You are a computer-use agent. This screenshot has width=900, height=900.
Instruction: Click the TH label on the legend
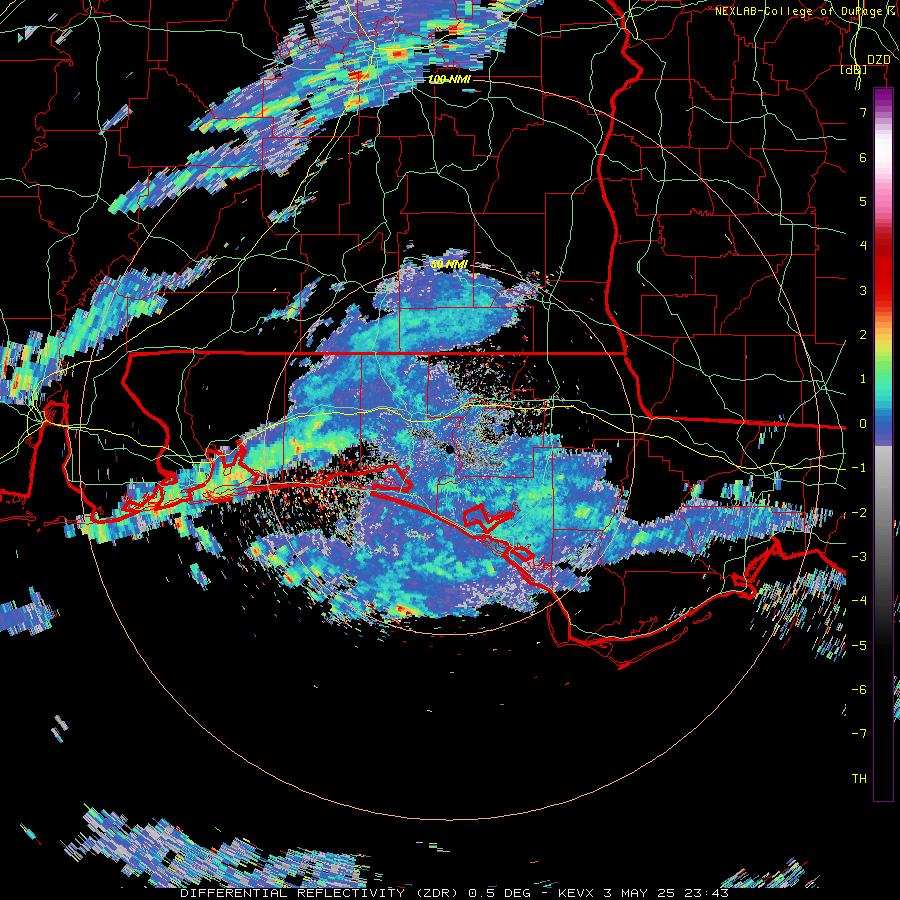click(x=859, y=779)
